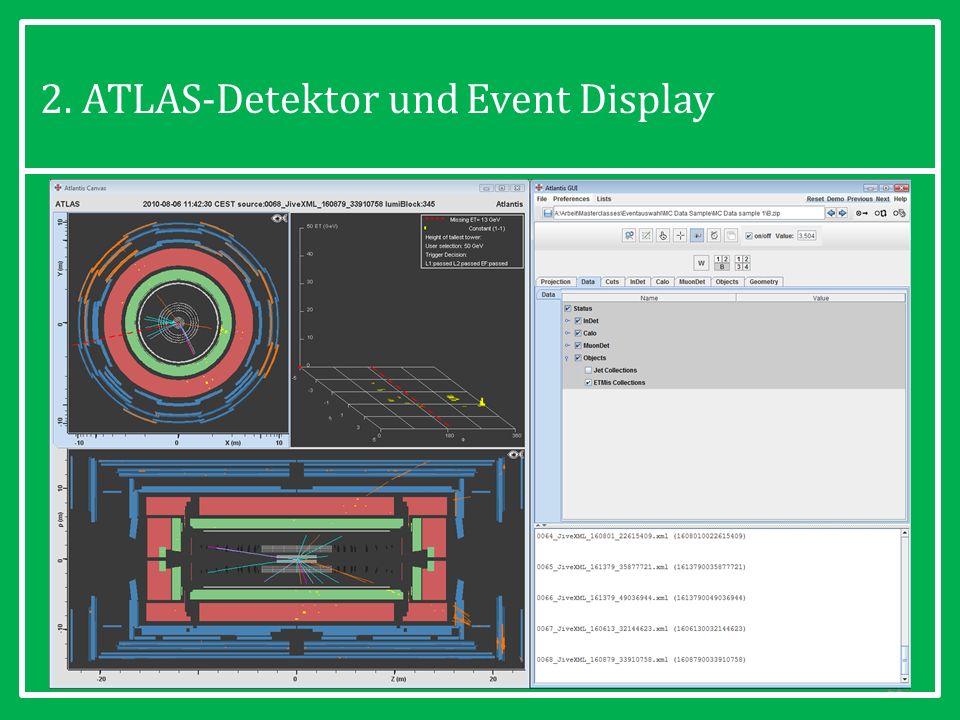Viewport: 960px width, 720px height.
Task: Uncheck the Objects data checkbox
Action: pyautogui.click(x=577, y=358)
